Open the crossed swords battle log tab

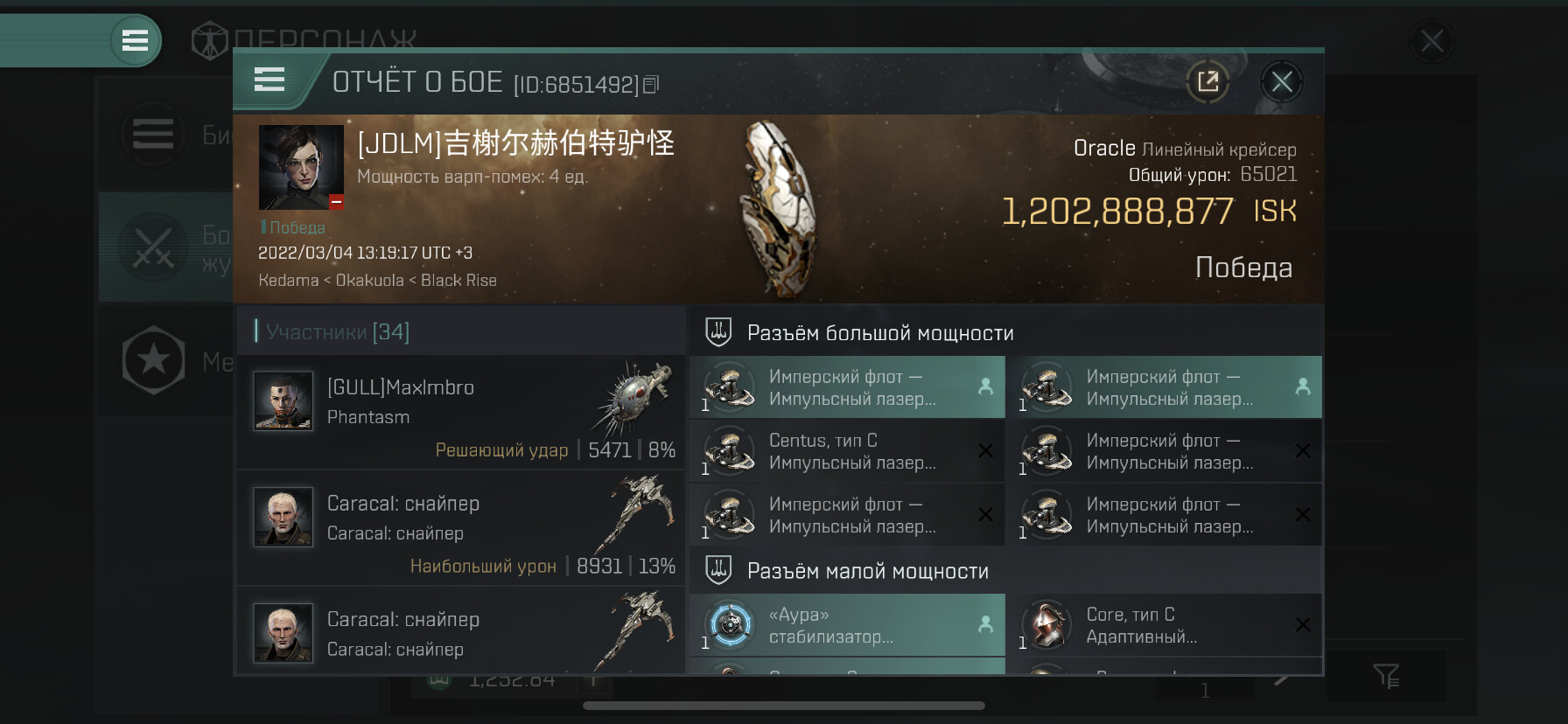pos(154,247)
